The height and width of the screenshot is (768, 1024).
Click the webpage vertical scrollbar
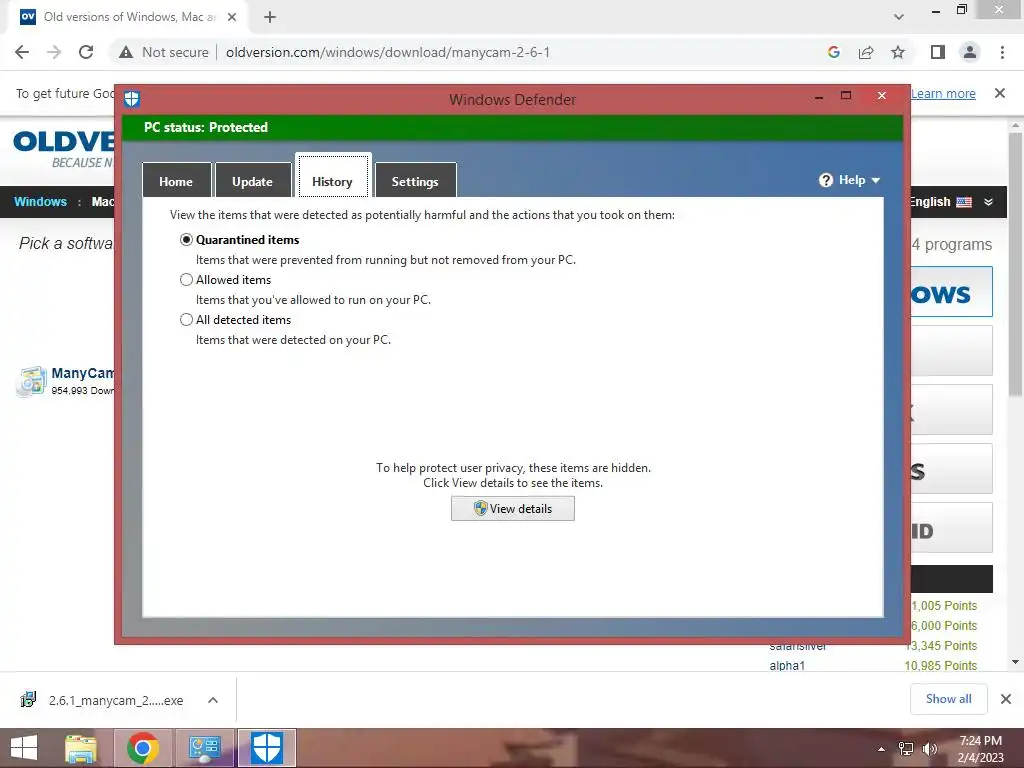1015,264
